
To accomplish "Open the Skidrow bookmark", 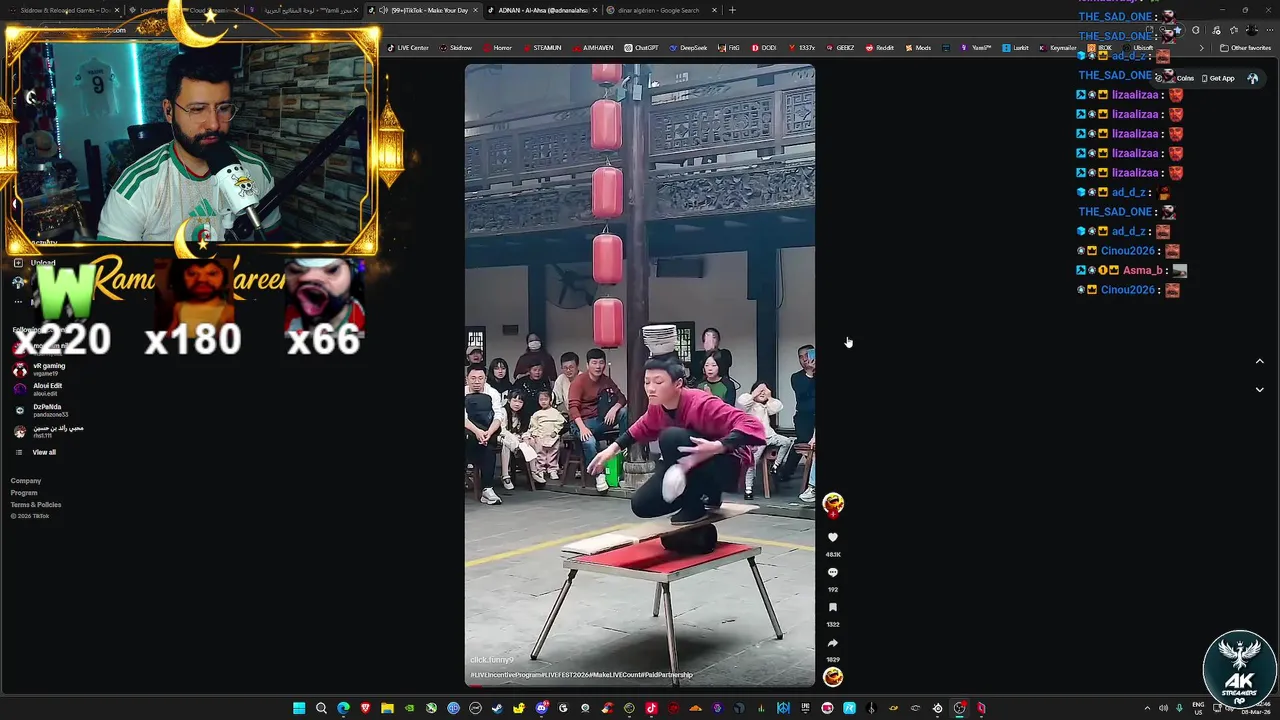I will 455,48.
